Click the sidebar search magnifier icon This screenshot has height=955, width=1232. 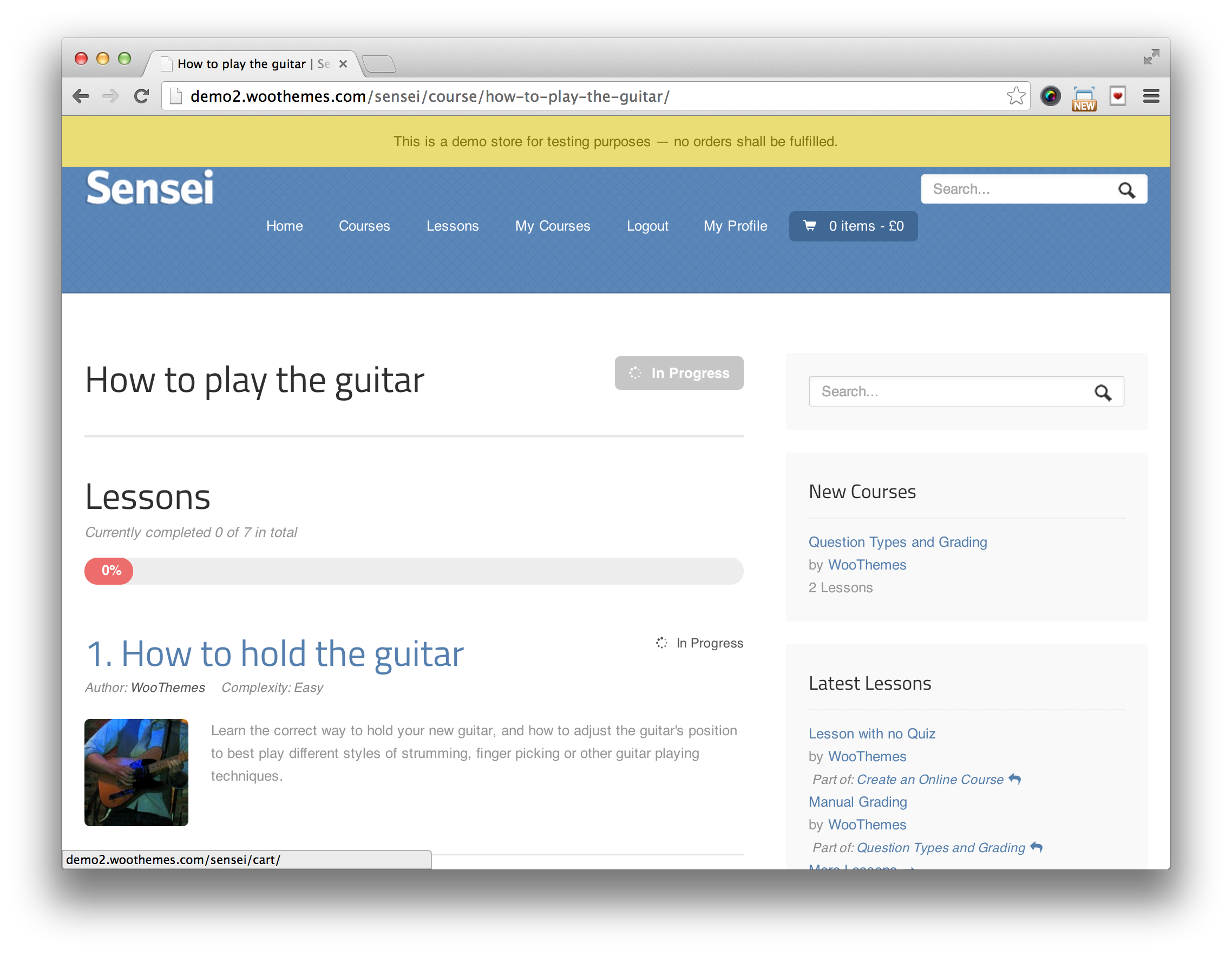(1103, 391)
